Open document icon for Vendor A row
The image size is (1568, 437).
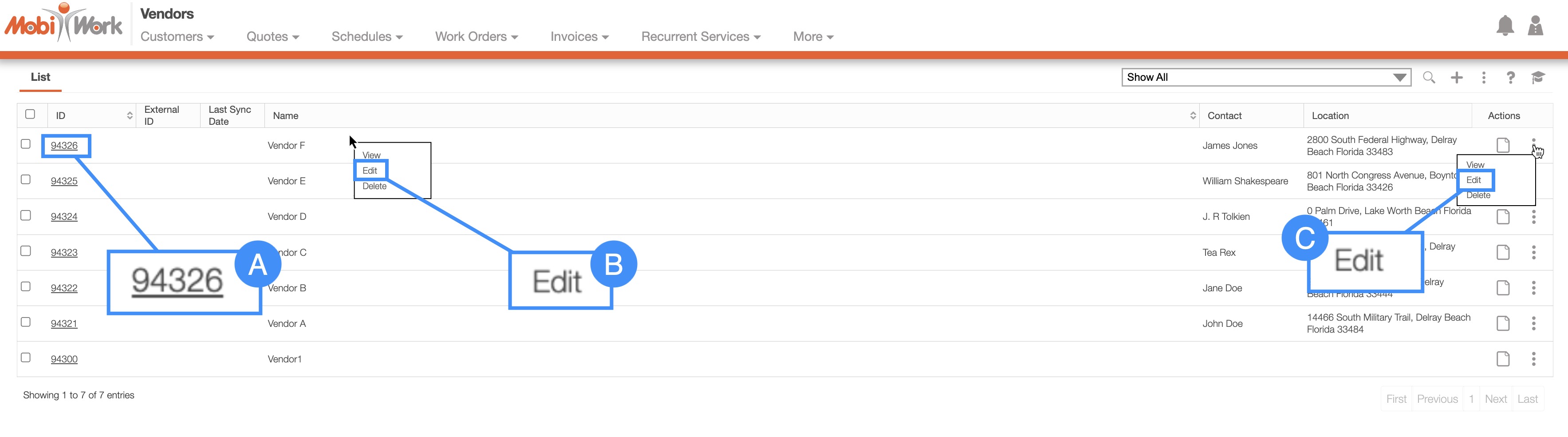(x=1503, y=323)
